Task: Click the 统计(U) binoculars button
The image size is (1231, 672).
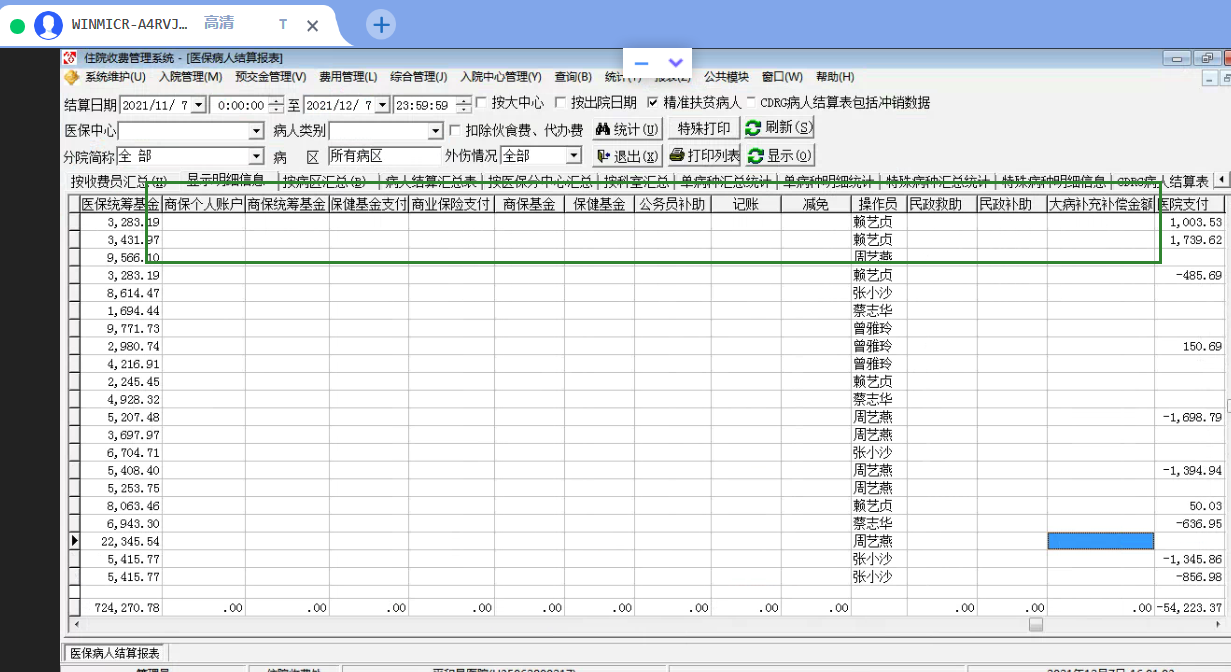Action: 626,128
